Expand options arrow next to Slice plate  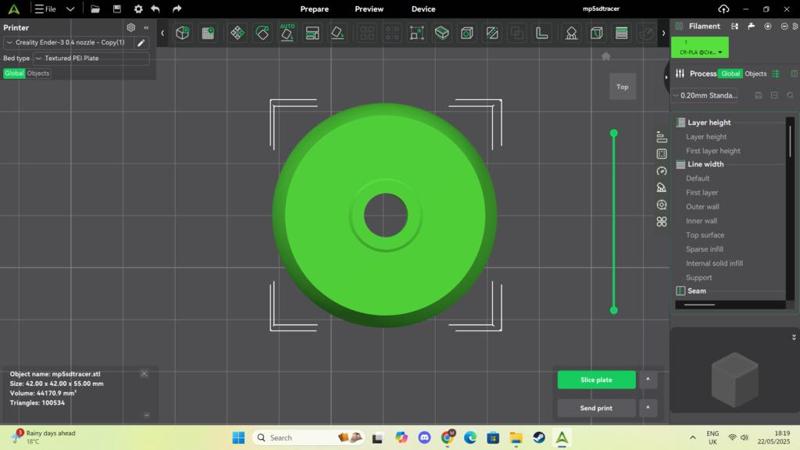(x=648, y=380)
